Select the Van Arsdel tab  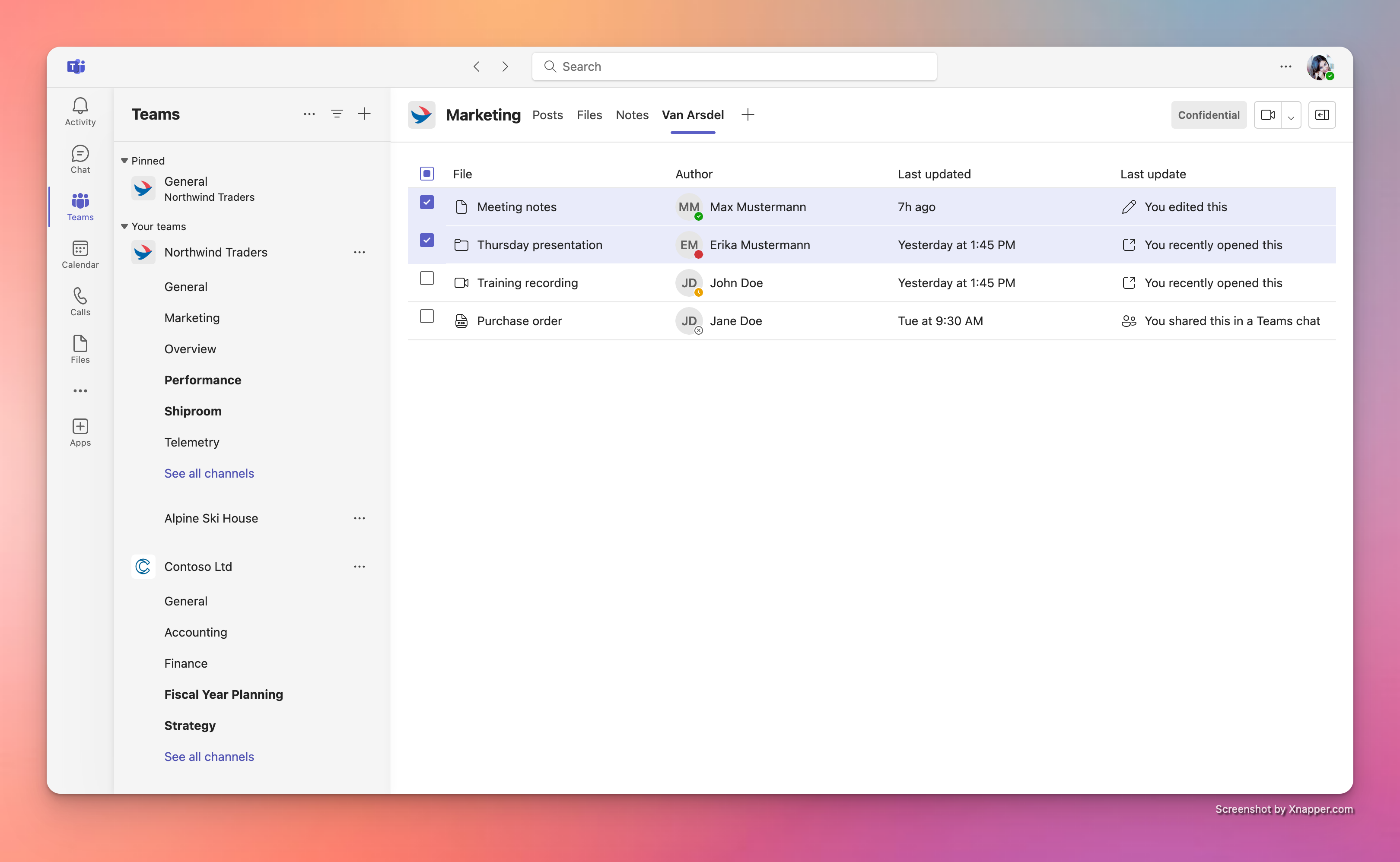693,115
